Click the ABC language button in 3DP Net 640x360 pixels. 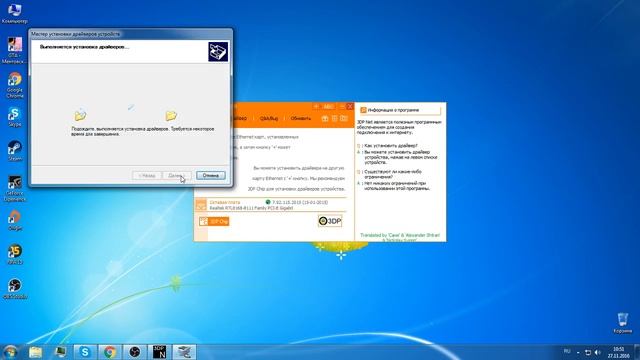(x=329, y=107)
